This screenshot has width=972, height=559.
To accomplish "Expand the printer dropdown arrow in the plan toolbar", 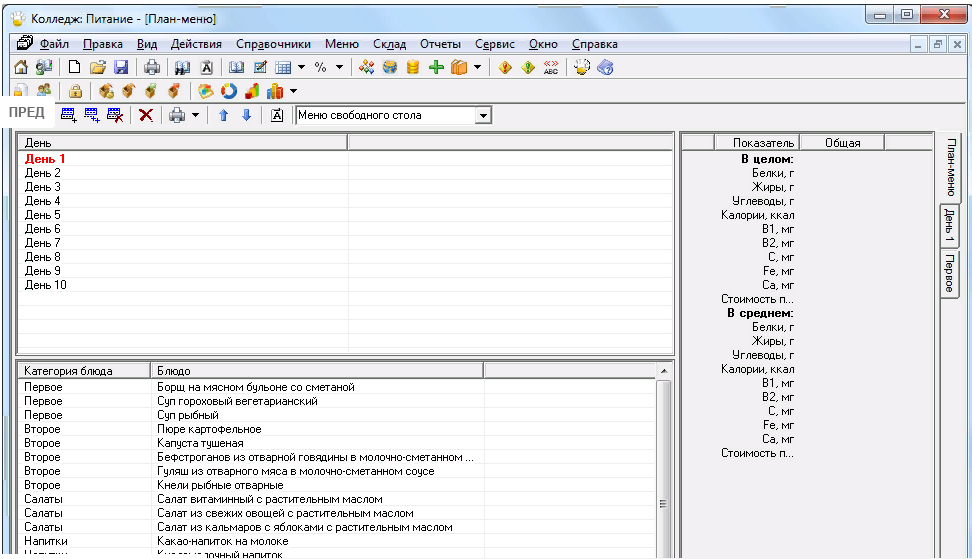I will click(x=195, y=115).
